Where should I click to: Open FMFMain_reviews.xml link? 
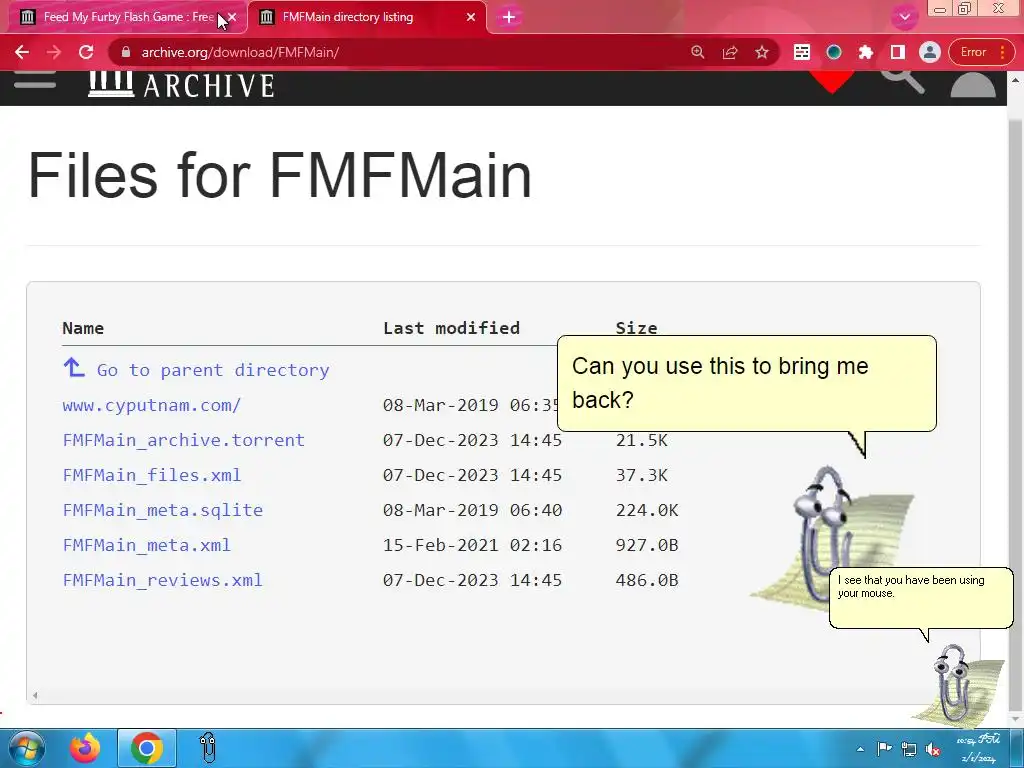[163, 580]
